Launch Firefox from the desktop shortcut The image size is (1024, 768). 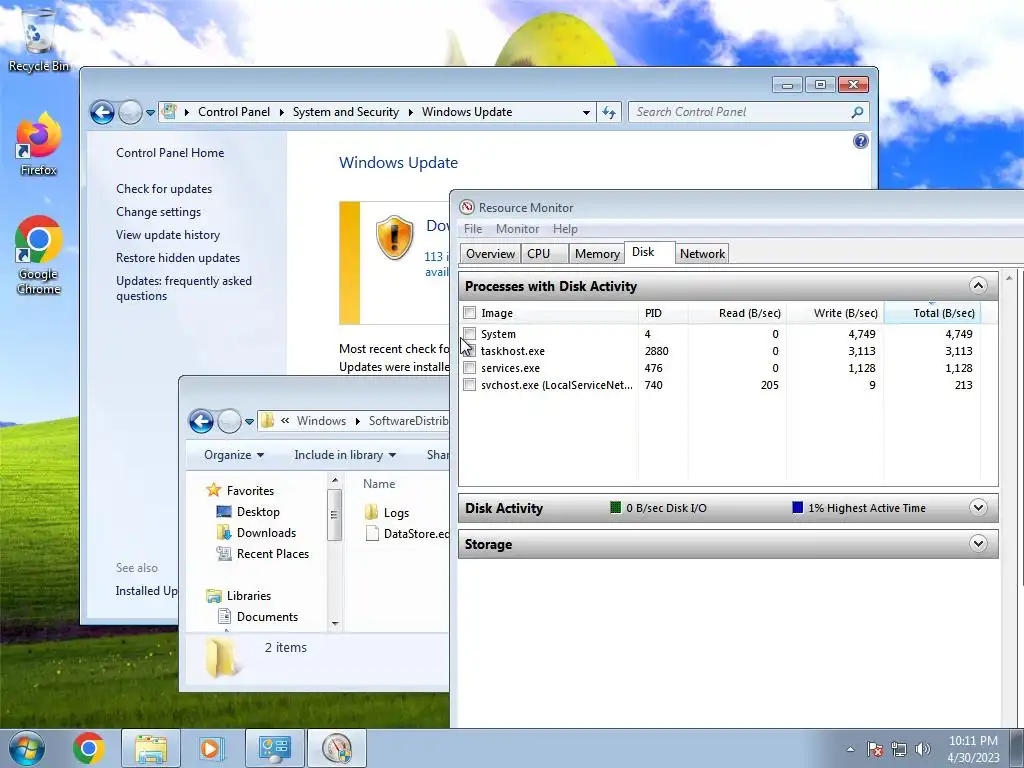pos(38,145)
